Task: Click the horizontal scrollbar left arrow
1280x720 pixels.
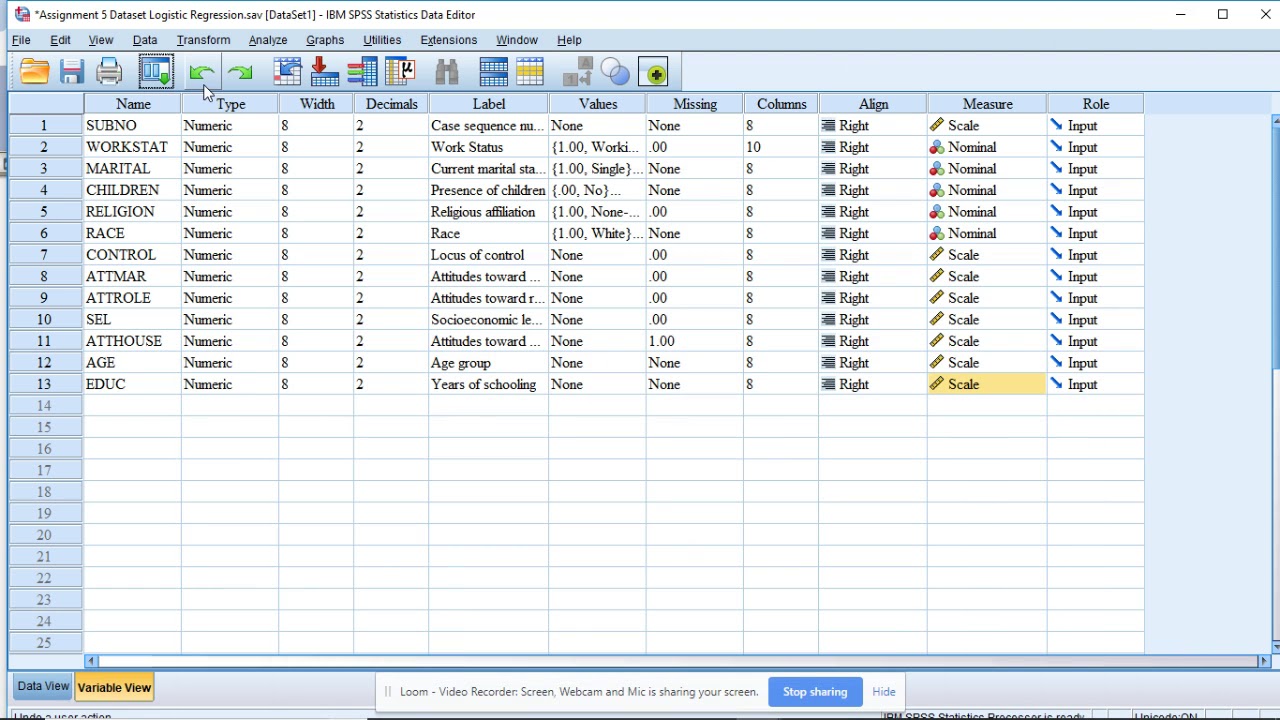Action: point(91,661)
